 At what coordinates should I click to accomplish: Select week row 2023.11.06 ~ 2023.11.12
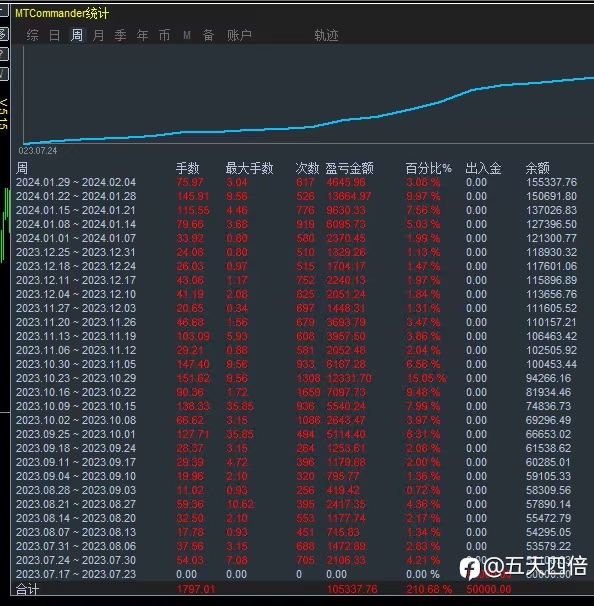[x=296, y=350]
